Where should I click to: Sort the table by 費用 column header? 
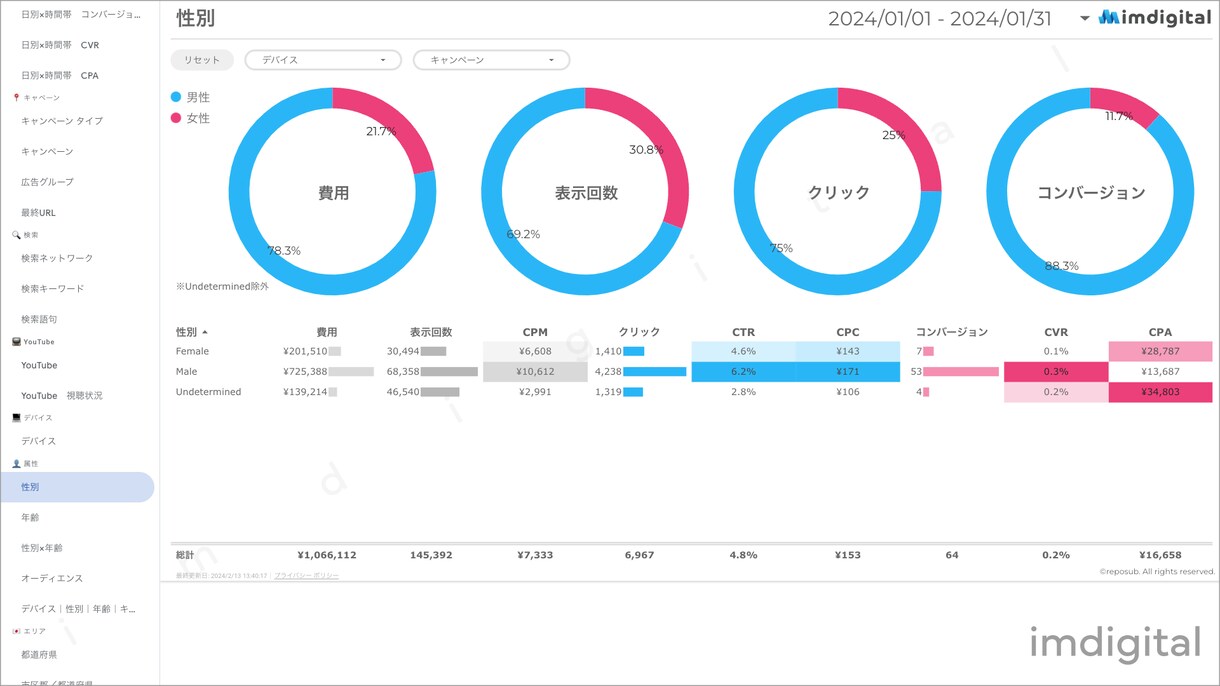coord(327,332)
